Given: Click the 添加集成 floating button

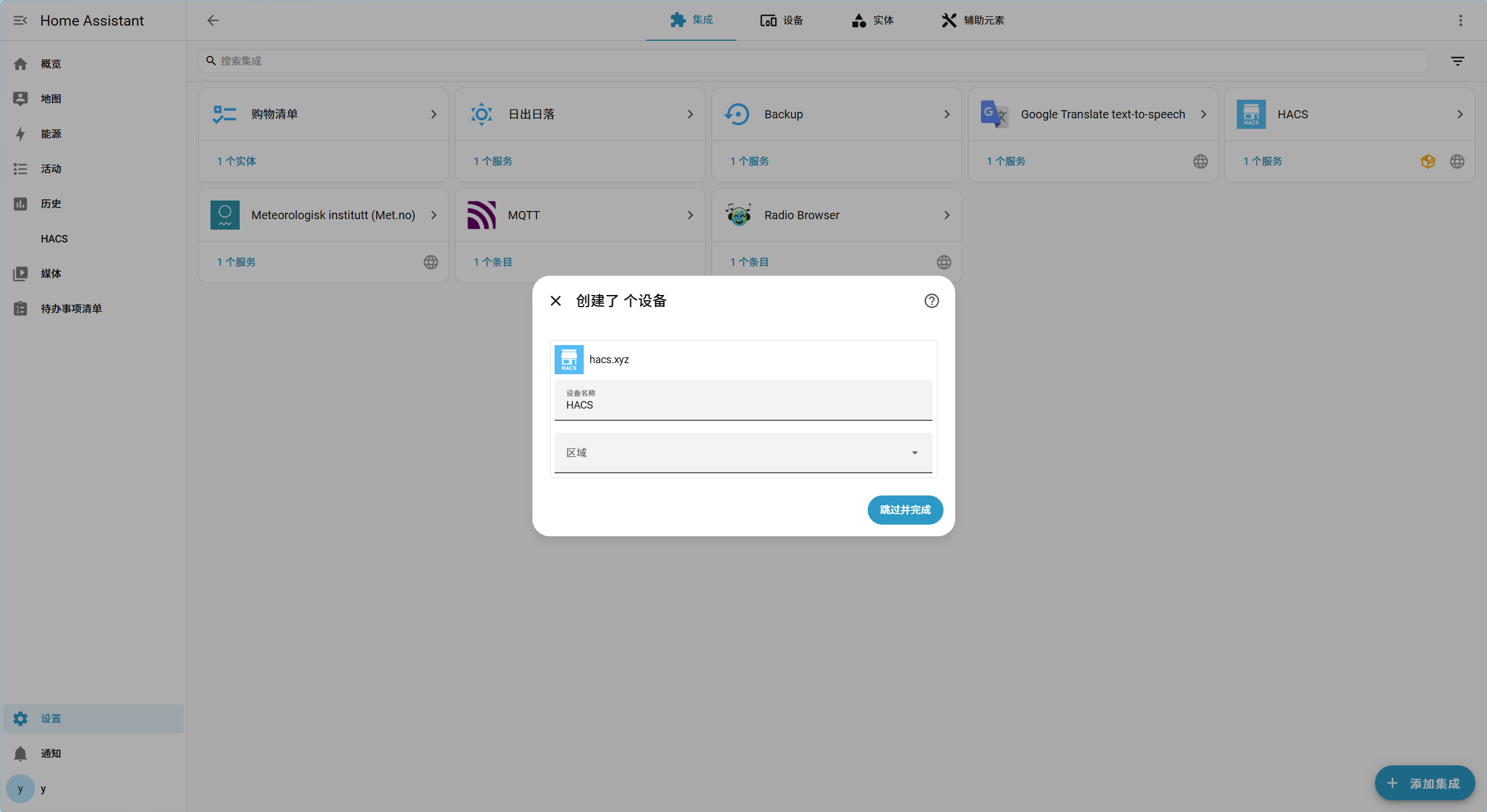Looking at the screenshot, I should pyautogui.click(x=1424, y=783).
